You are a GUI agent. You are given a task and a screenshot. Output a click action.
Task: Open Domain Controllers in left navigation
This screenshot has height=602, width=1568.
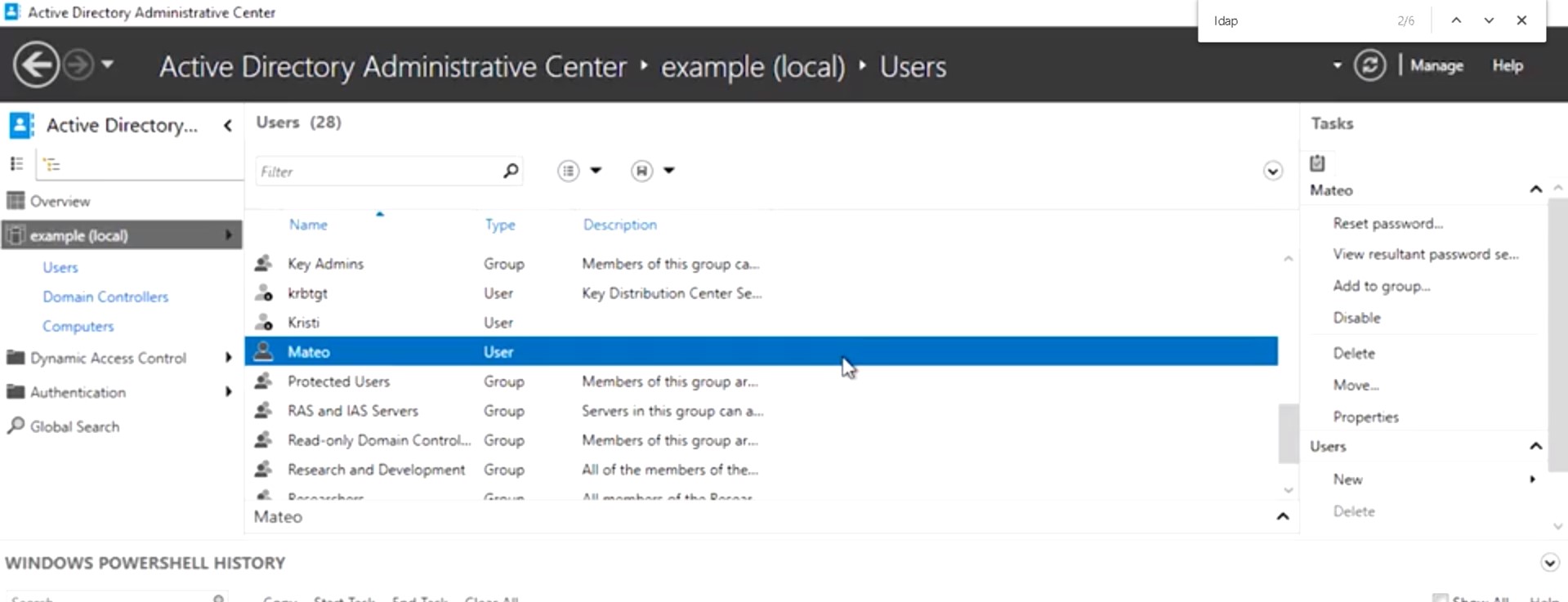coord(105,297)
